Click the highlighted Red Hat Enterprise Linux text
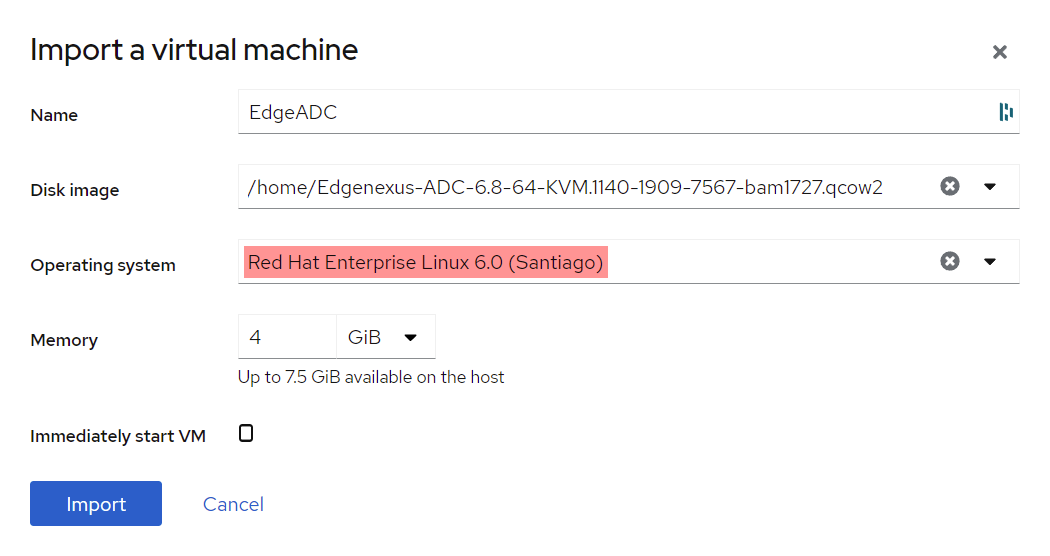The height and width of the screenshot is (556, 1050). [426, 262]
